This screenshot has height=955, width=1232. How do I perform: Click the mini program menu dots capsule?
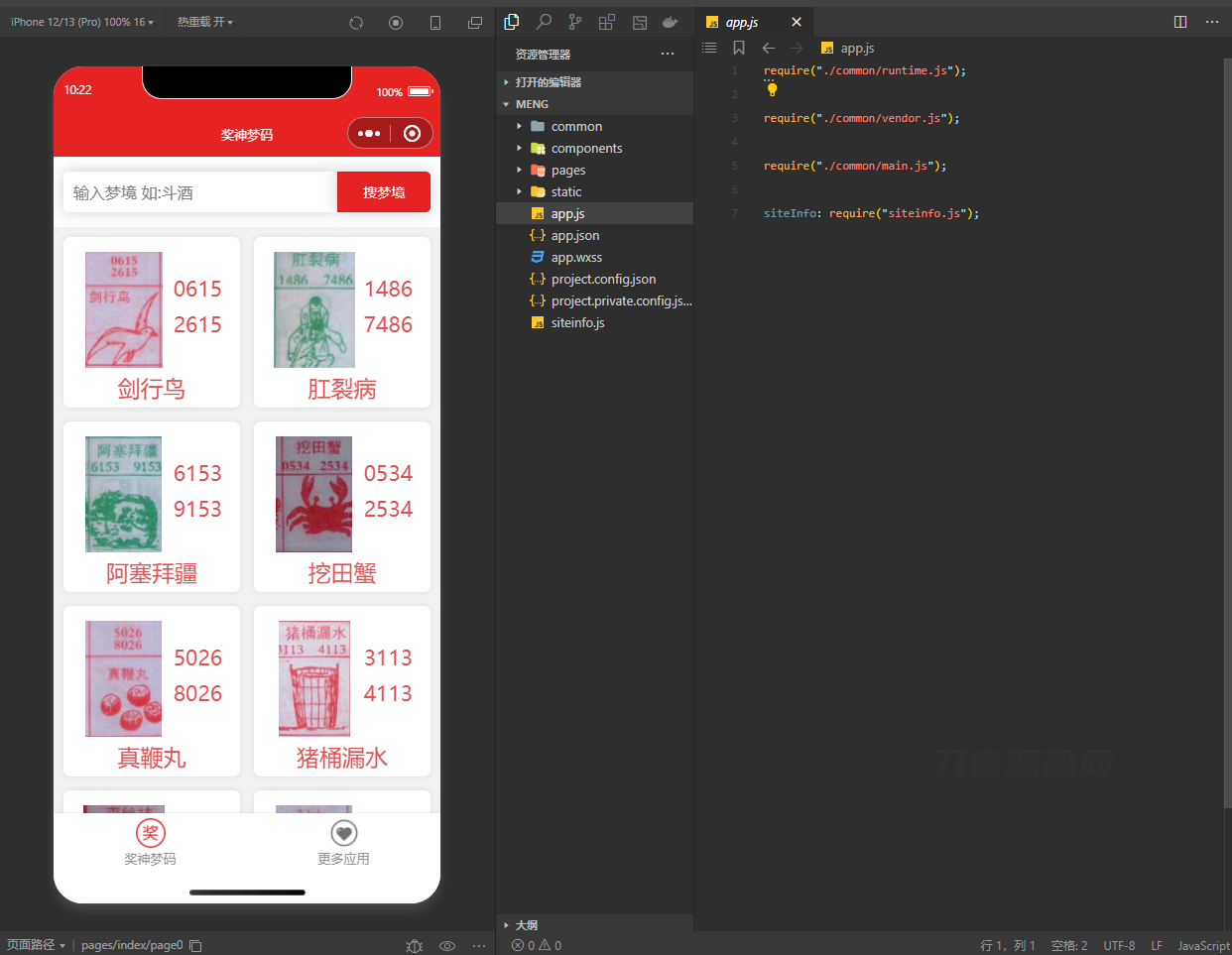pos(369,134)
